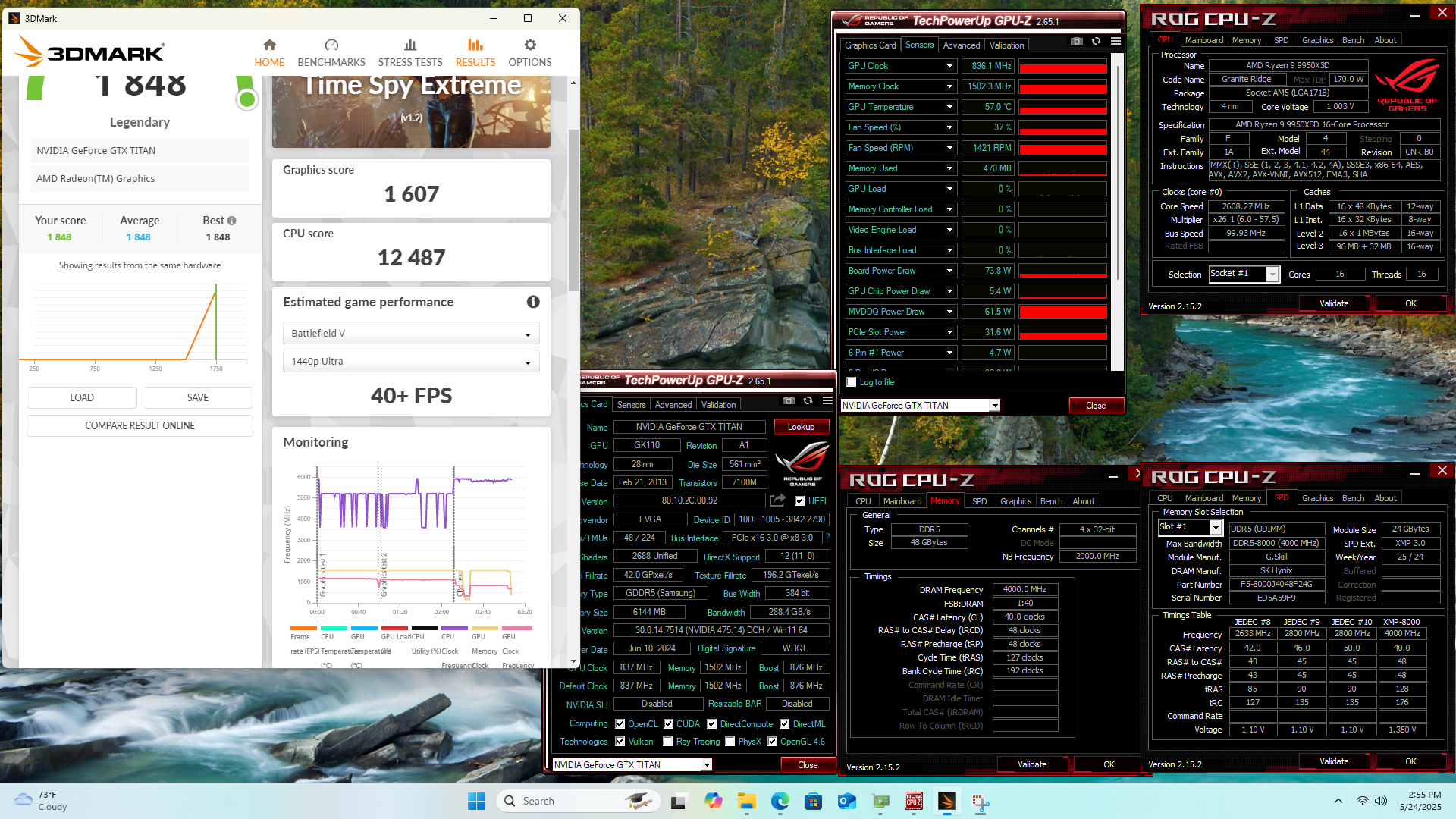Open Task View on taskbar
Image resolution: width=1456 pixels, height=819 pixels.
[x=679, y=801]
